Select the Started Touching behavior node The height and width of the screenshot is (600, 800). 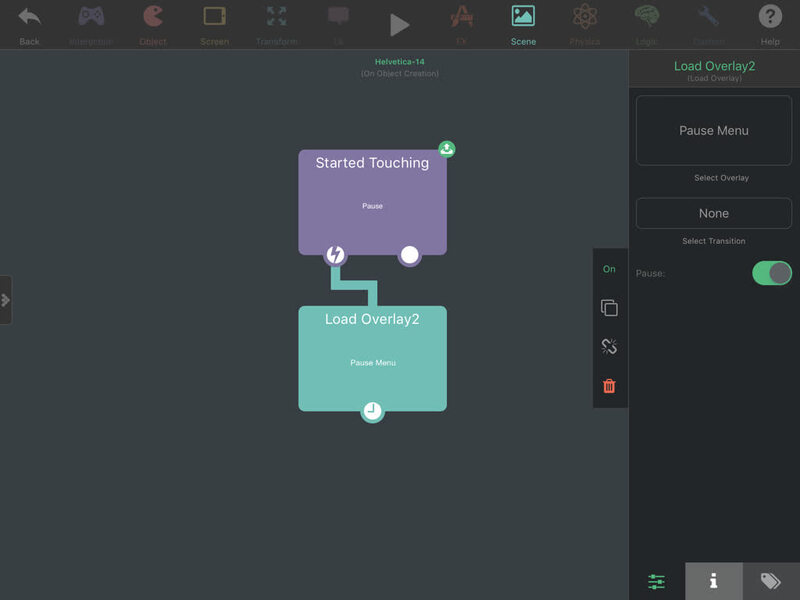[x=372, y=202]
